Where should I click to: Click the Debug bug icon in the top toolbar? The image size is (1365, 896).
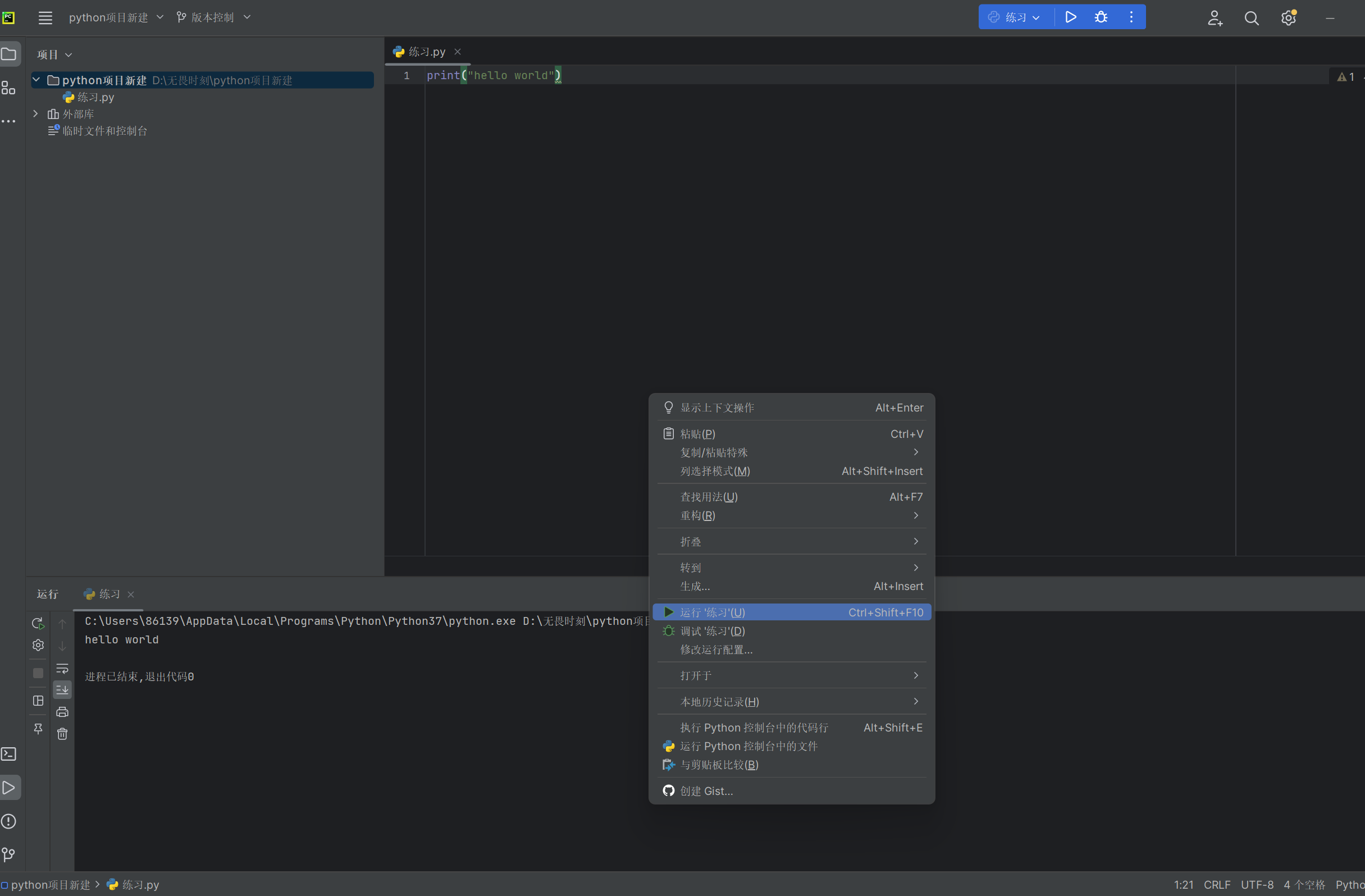coord(1101,17)
